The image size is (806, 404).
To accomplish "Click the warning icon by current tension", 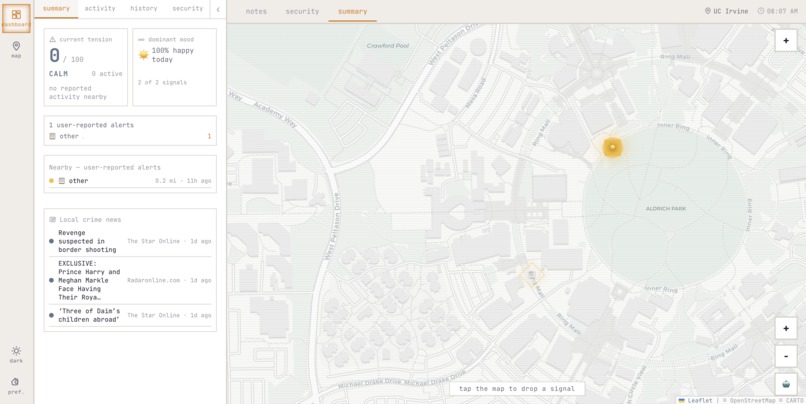I will [x=52, y=39].
